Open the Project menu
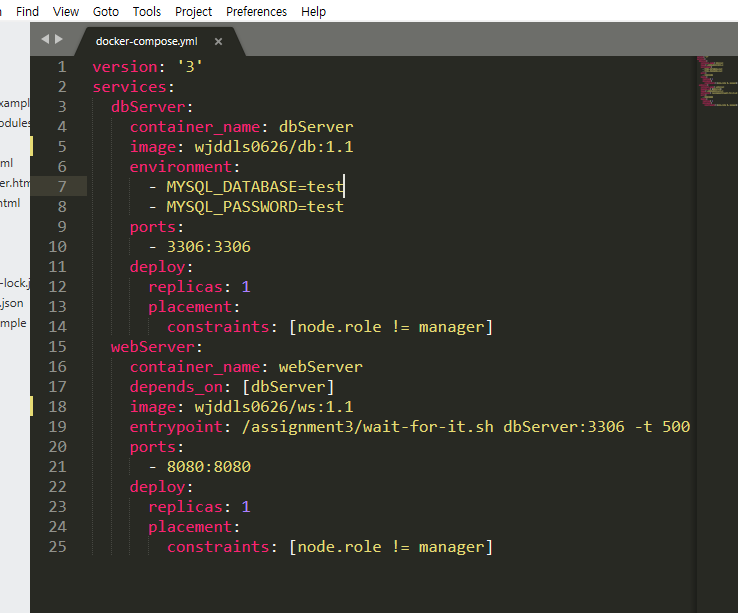The image size is (738, 613). (193, 11)
